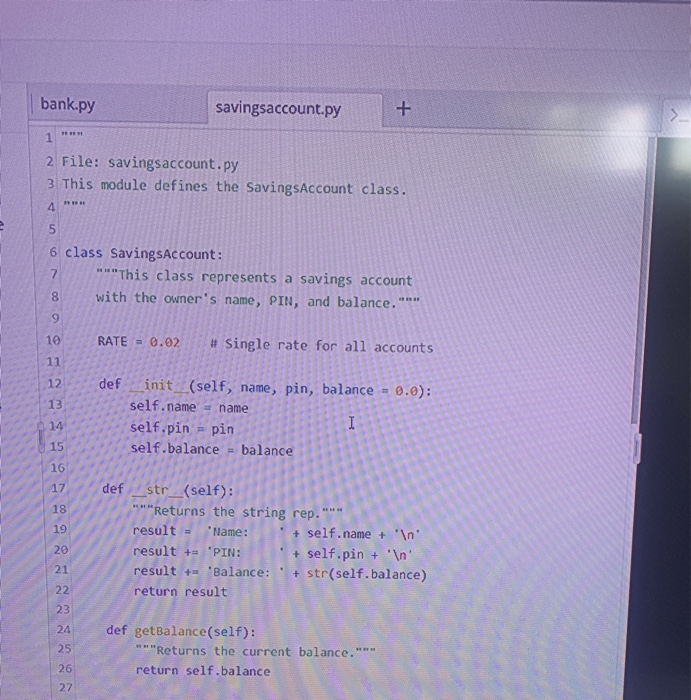Click 'self.name = name' line
Viewport: 691px width, 700px height.
(189, 407)
